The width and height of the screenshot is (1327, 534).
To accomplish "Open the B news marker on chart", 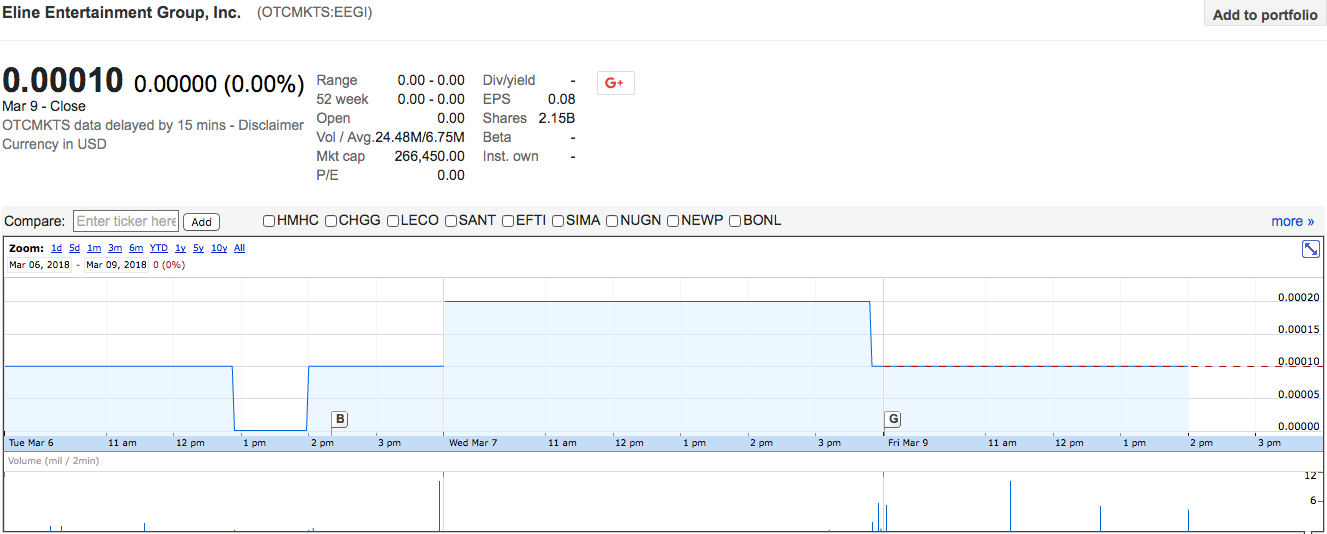I will [340, 419].
